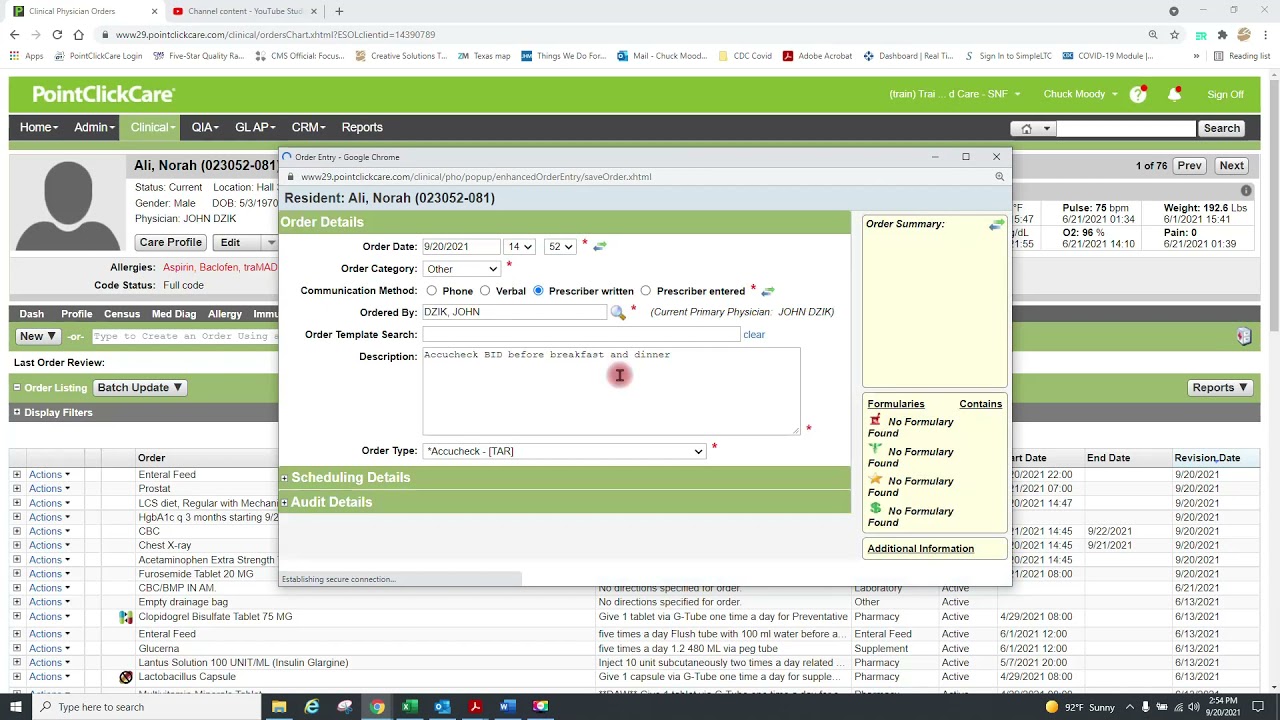Open Chrome's three-dot menu
The image size is (1280, 720).
tap(1265, 35)
